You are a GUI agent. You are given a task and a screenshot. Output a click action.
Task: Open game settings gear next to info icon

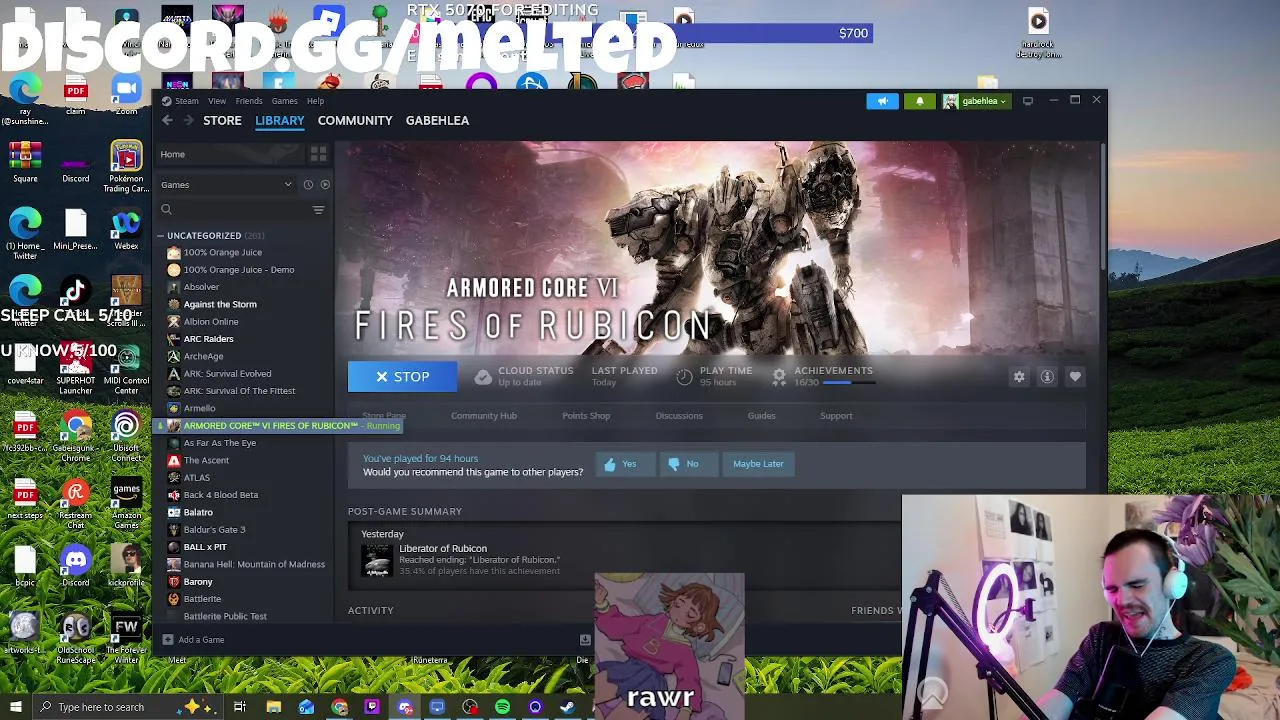pyautogui.click(x=1019, y=377)
